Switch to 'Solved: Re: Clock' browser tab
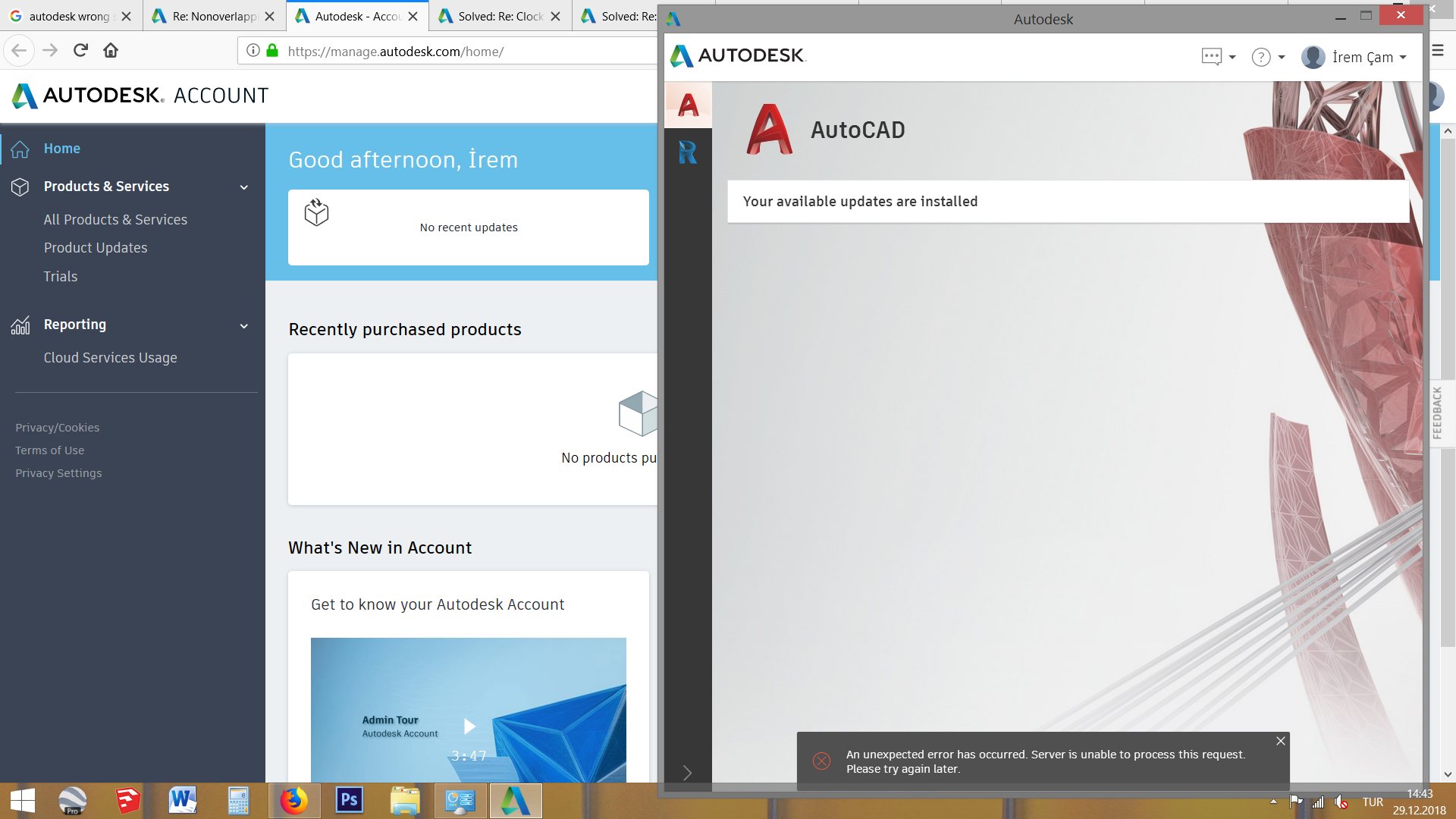1456x819 pixels. tap(500, 16)
